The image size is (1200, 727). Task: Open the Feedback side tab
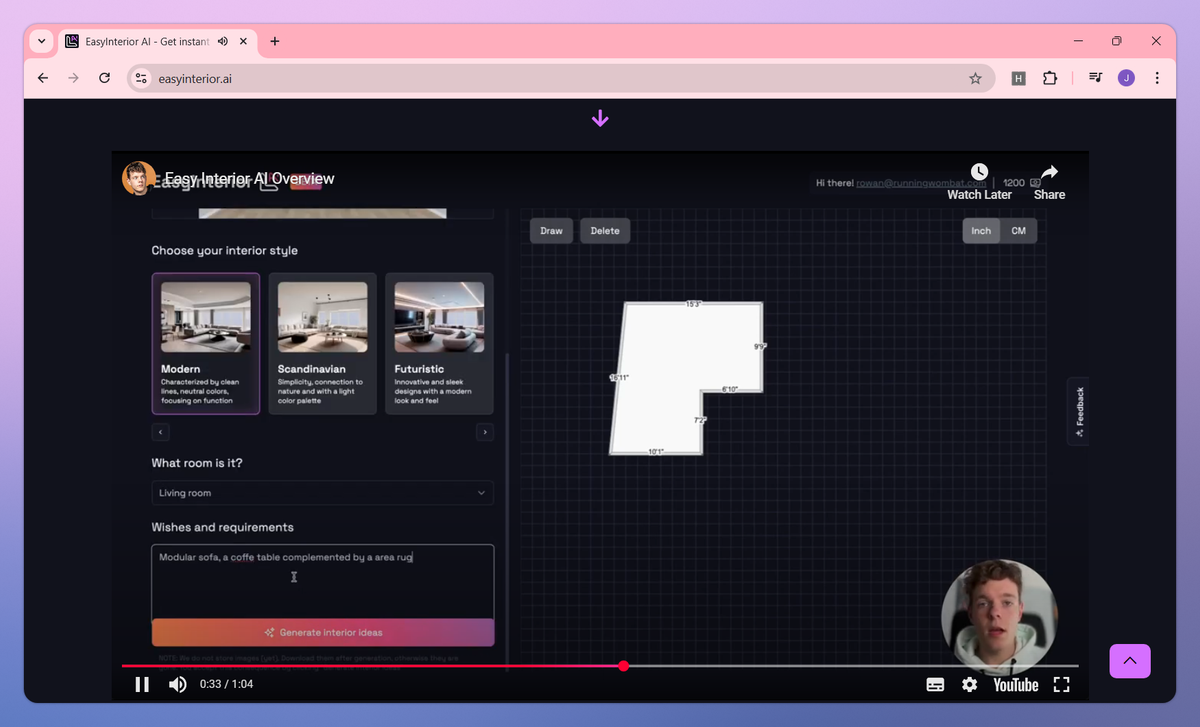pyautogui.click(x=1079, y=413)
